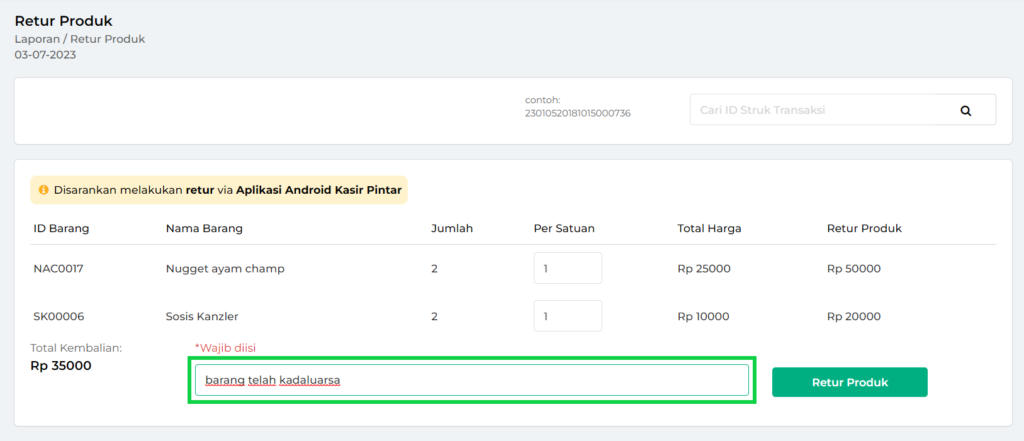1024x441 pixels.
Task: Select item ID NAC0017
Action: point(58,269)
